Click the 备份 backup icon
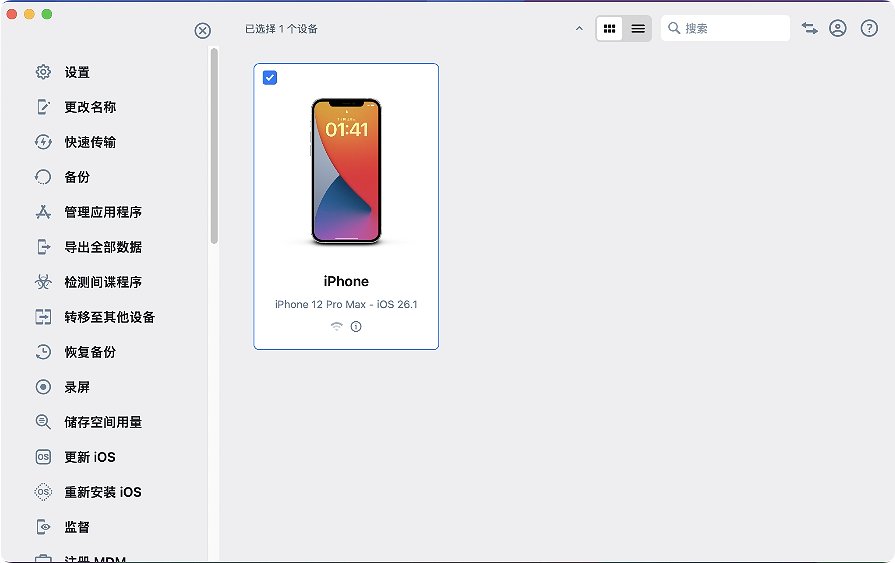 [43, 177]
